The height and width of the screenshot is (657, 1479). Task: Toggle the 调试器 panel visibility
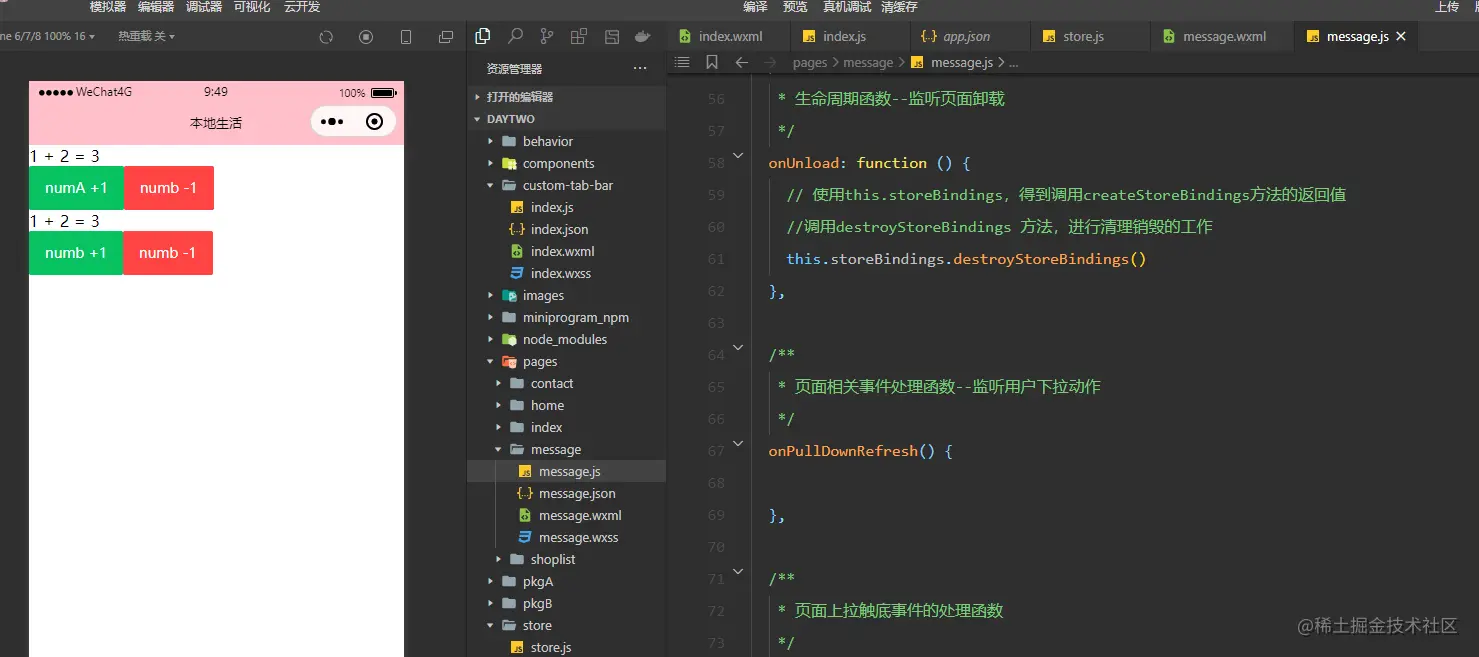(x=204, y=7)
